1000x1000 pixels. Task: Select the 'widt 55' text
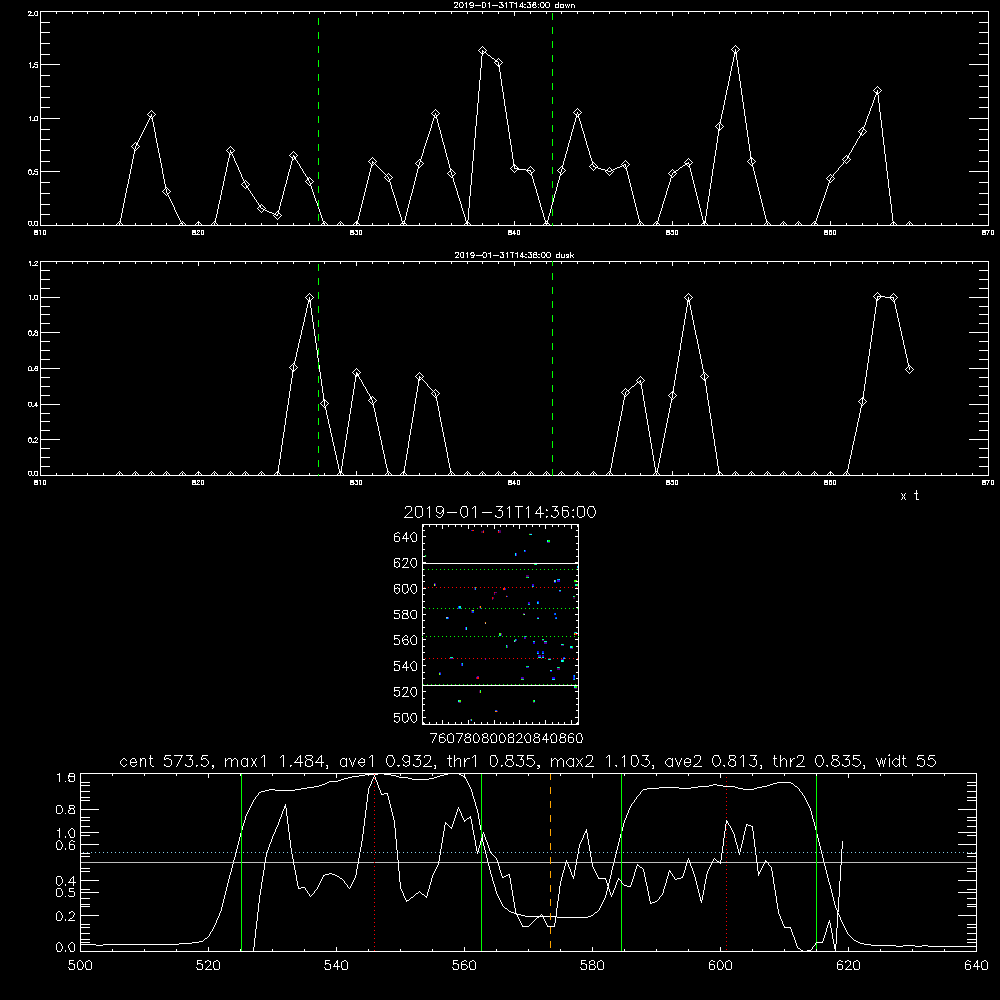(x=906, y=761)
